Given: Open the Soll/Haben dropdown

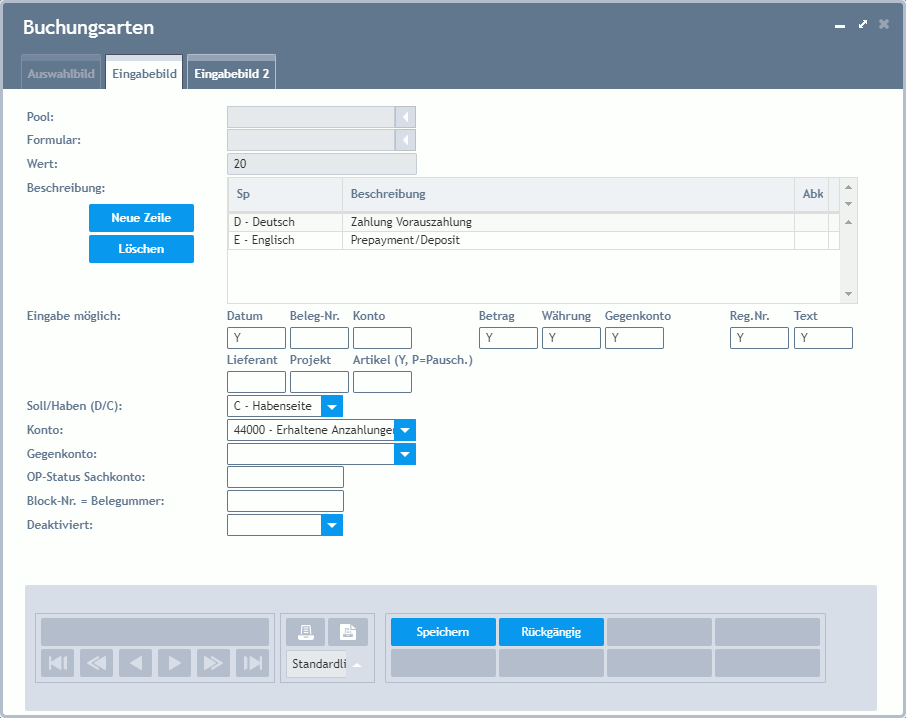Looking at the screenshot, I should (332, 406).
